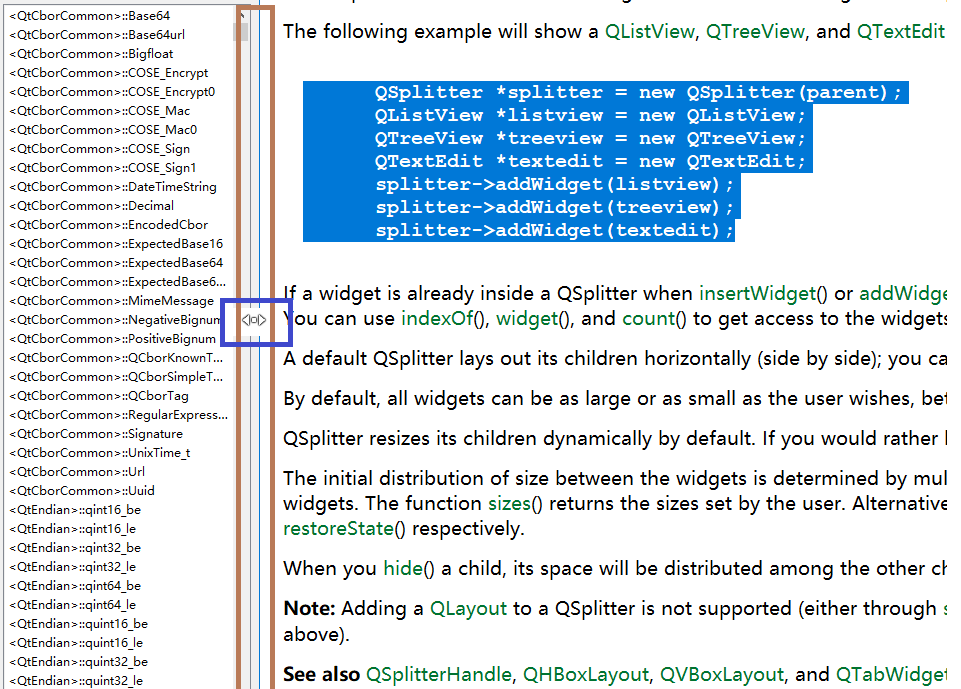Open the QListView link in intro sentence
961x689 pixels.
coord(650,31)
